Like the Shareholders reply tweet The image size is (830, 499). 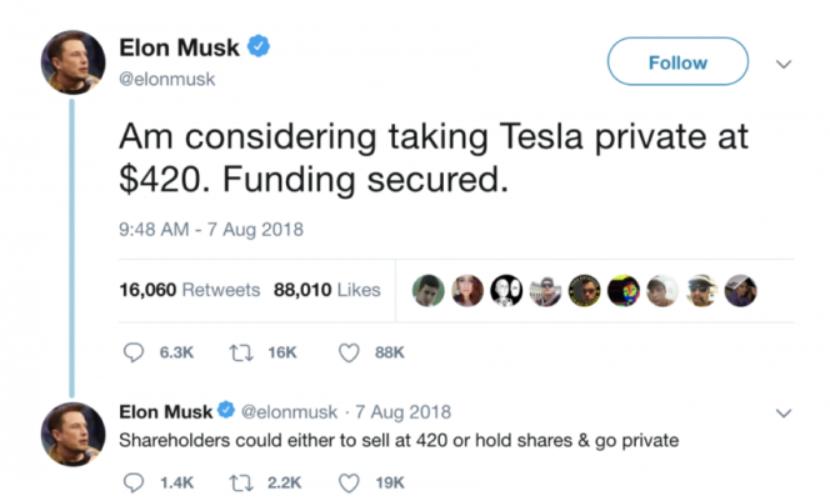point(349,483)
